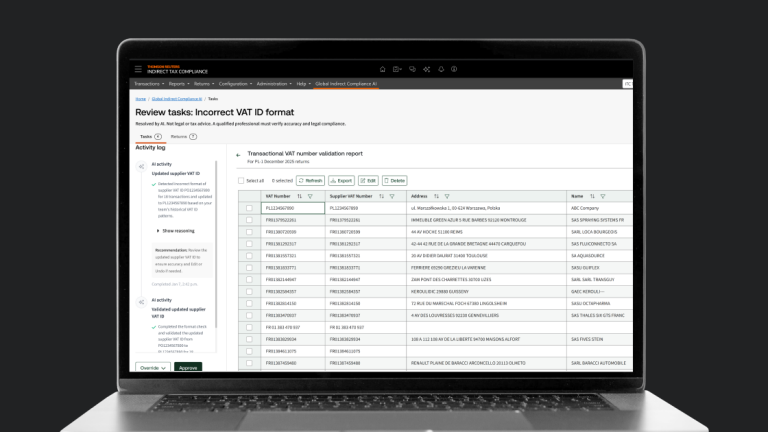Click the Delete button
The image size is (768, 432).
tap(394, 181)
